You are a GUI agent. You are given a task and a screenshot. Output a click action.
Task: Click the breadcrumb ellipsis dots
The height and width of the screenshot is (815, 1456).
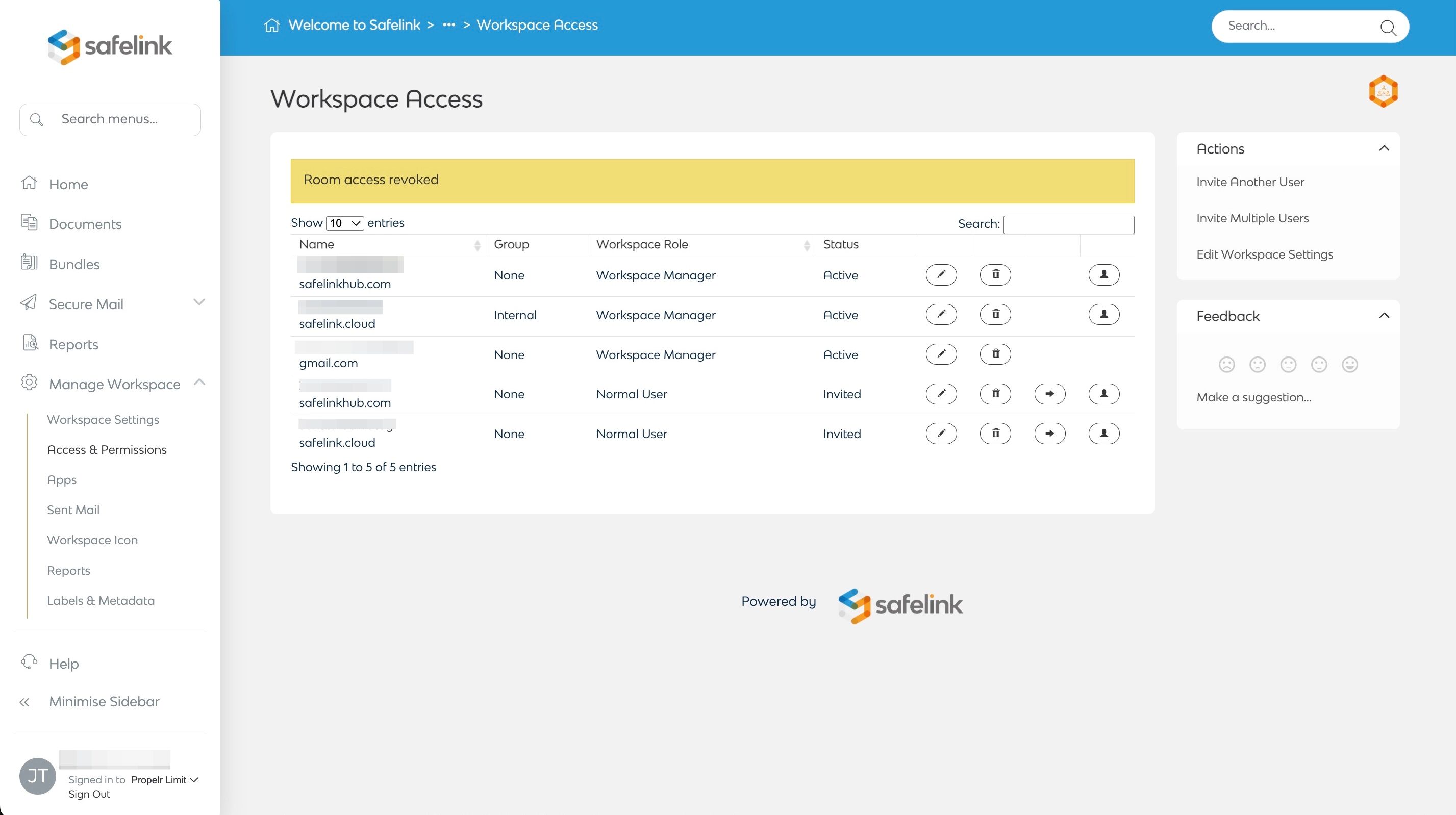(449, 26)
